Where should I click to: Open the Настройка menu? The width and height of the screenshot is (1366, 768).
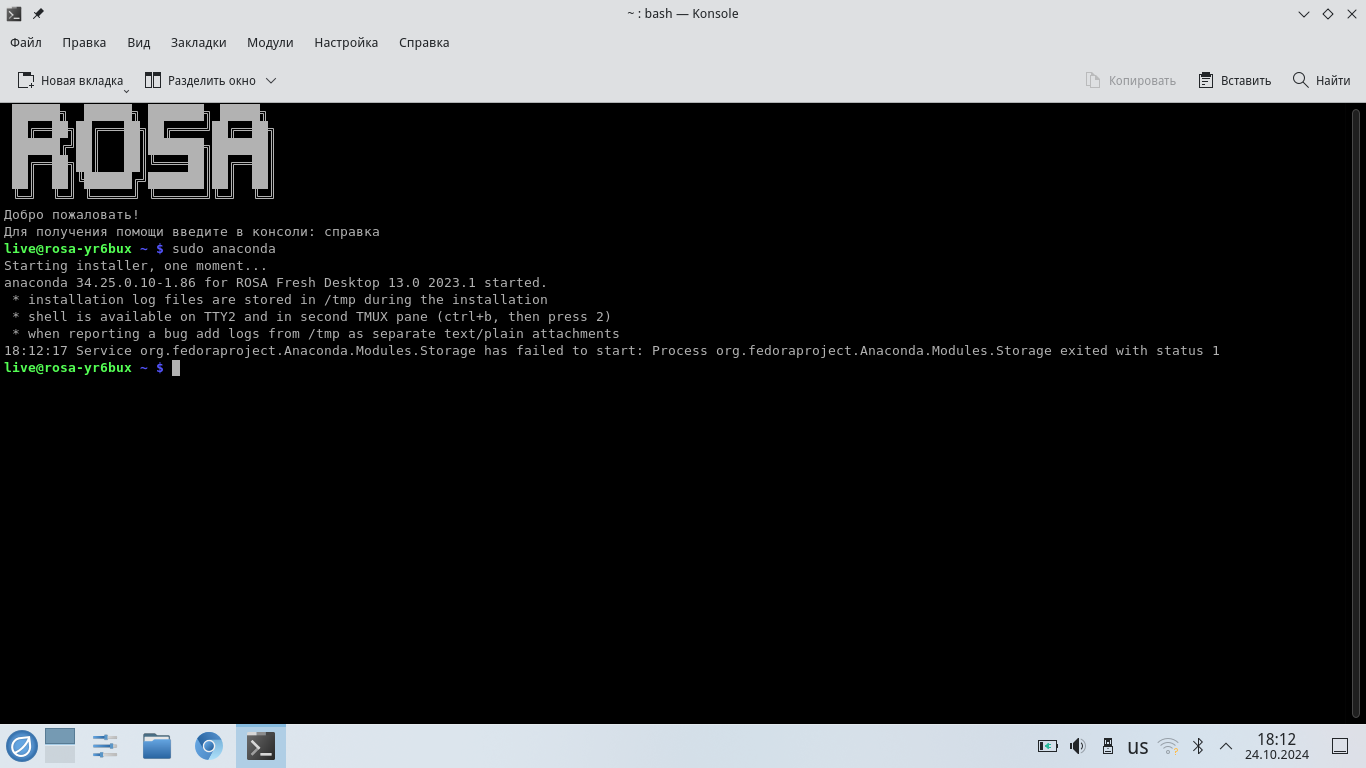click(346, 43)
